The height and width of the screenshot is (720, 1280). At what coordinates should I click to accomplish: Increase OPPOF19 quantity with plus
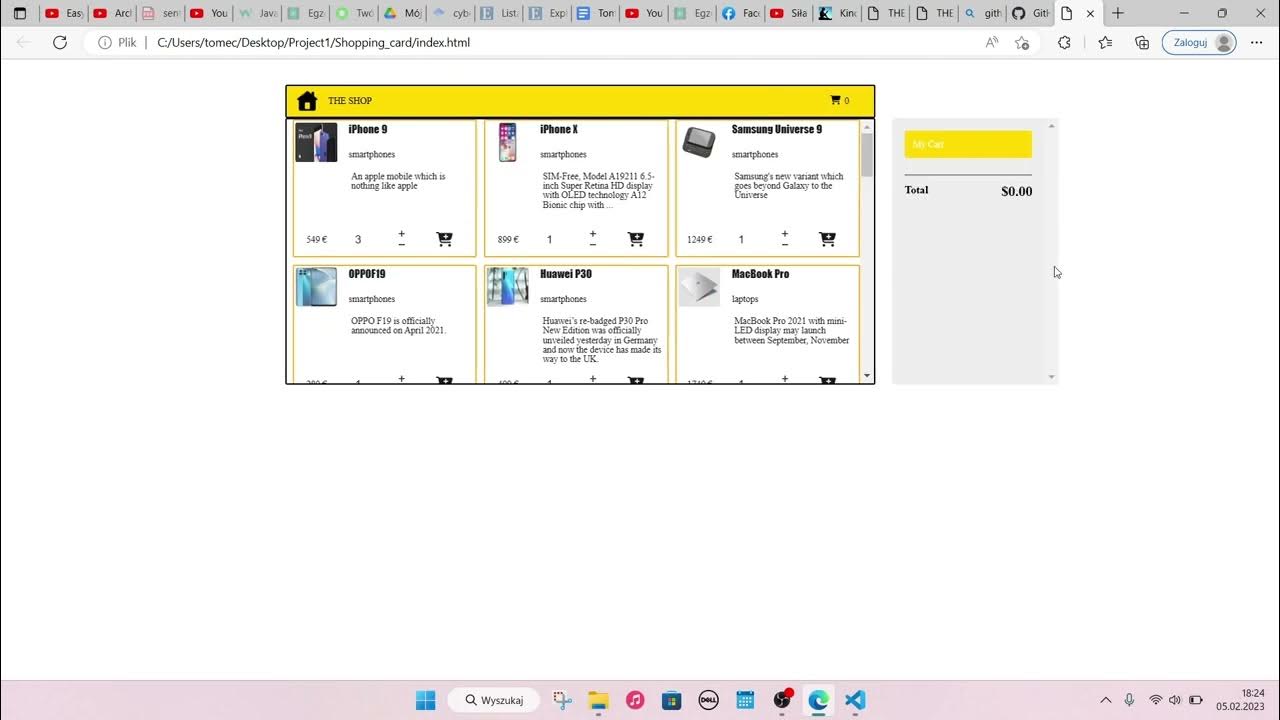pos(402,379)
